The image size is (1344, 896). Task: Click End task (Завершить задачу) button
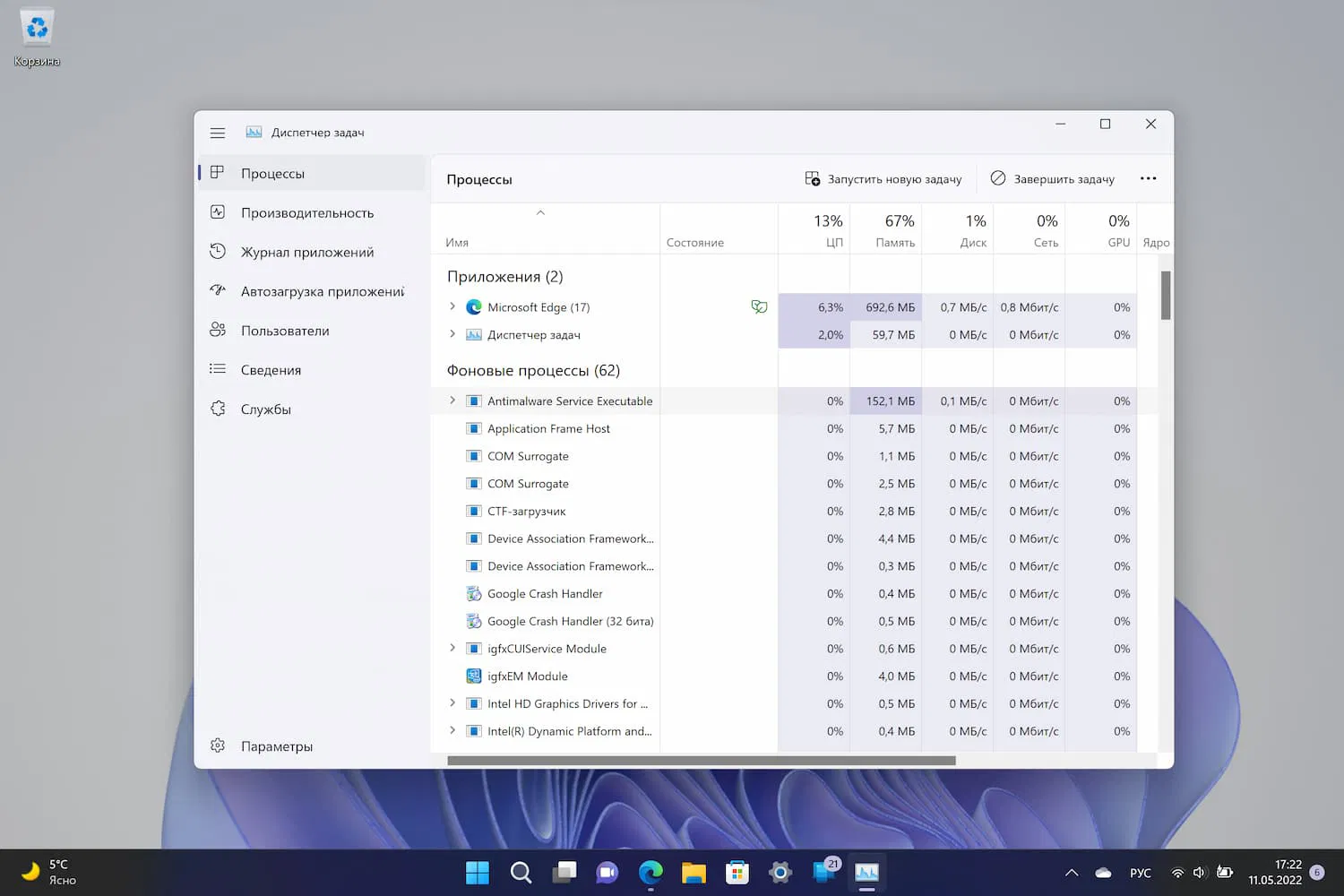[1052, 179]
